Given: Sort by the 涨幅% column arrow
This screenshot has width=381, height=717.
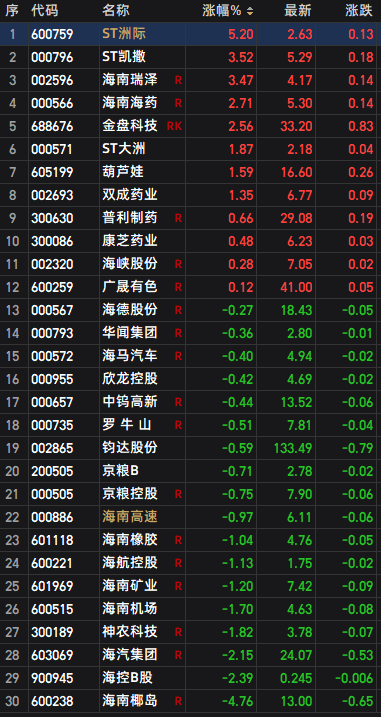Looking at the screenshot, I should pos(250,11).
